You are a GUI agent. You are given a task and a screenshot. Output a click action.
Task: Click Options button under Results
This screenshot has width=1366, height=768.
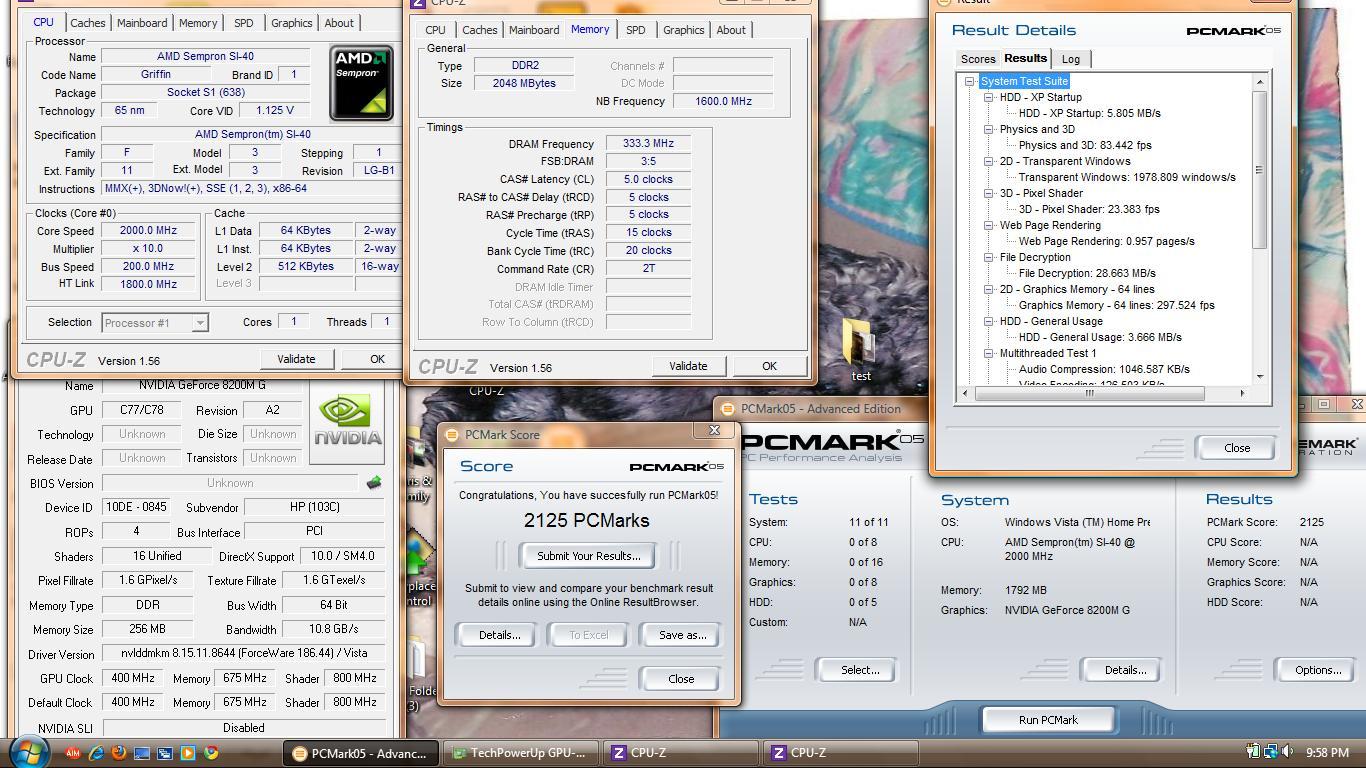pos(1318,670)
